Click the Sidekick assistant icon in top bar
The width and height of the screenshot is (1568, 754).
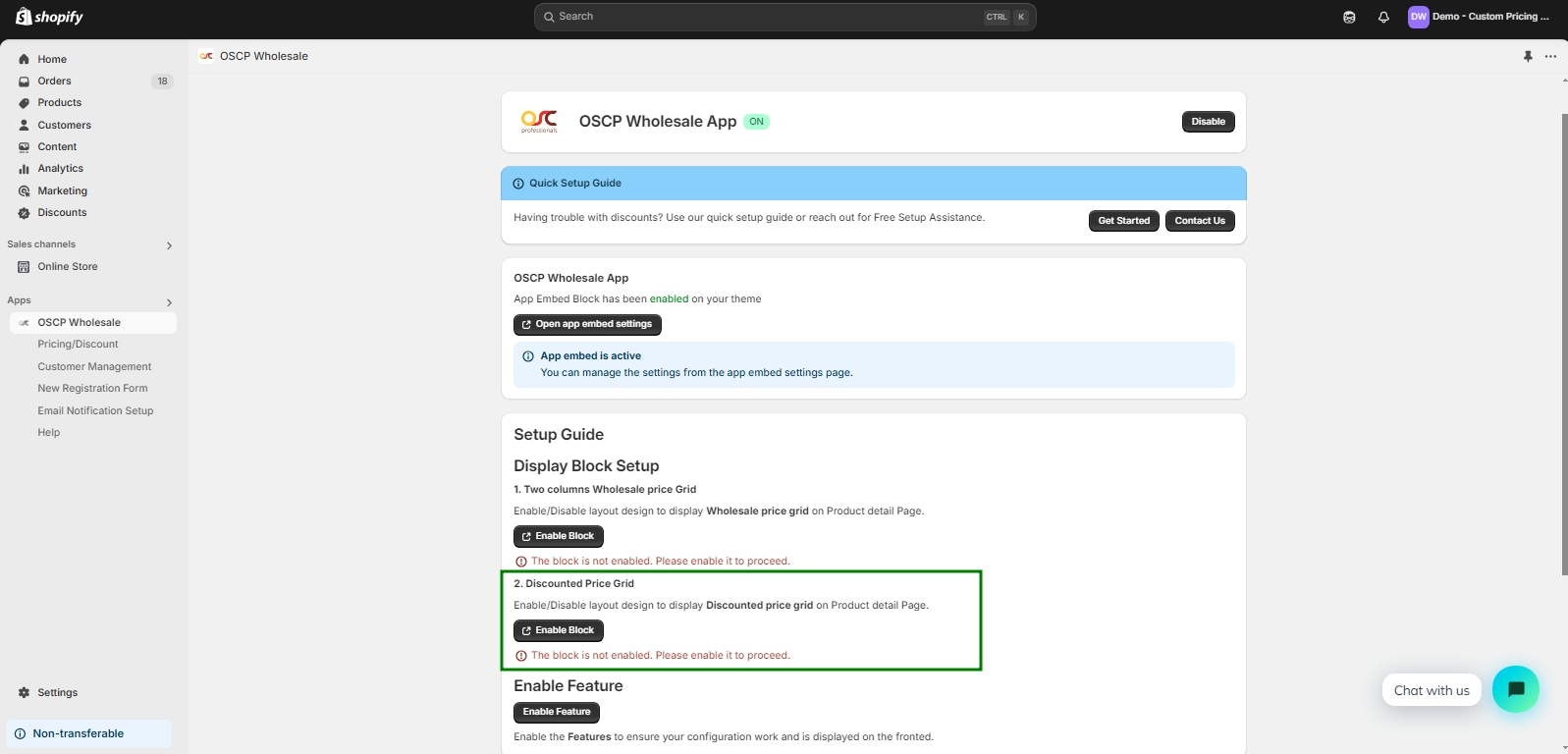tap(1349, 17)
